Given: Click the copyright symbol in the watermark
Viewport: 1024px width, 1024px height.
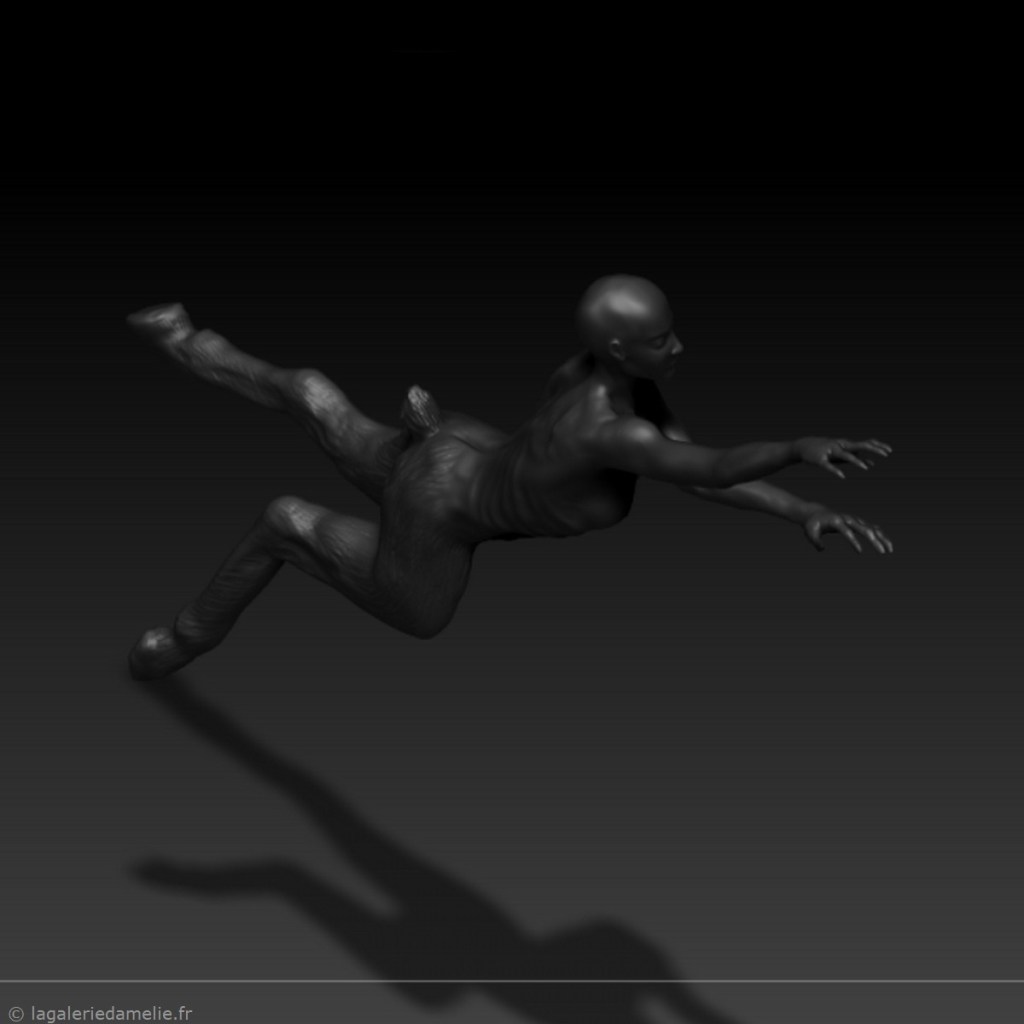Looking at the screenshot, I should tap(15, 1013).
